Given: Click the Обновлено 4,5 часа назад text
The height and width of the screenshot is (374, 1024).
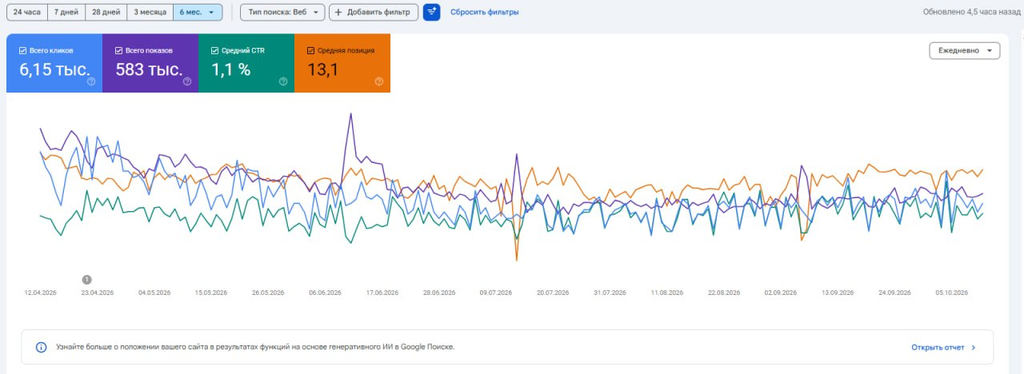Looking at the screenshot, I should (971, 12).
